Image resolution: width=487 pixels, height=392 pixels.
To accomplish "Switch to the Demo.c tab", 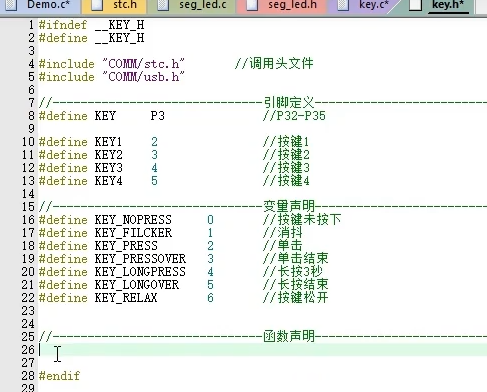I will (39, 6).
